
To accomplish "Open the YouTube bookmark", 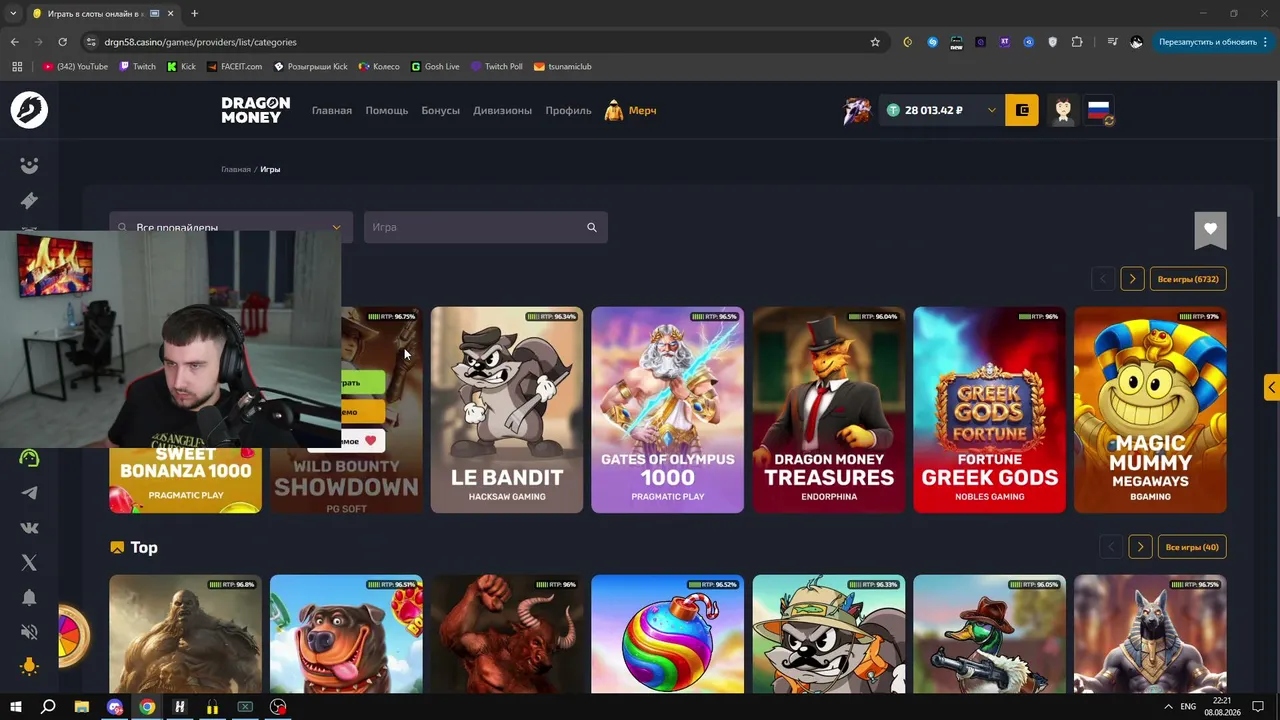I will point(75,67).
